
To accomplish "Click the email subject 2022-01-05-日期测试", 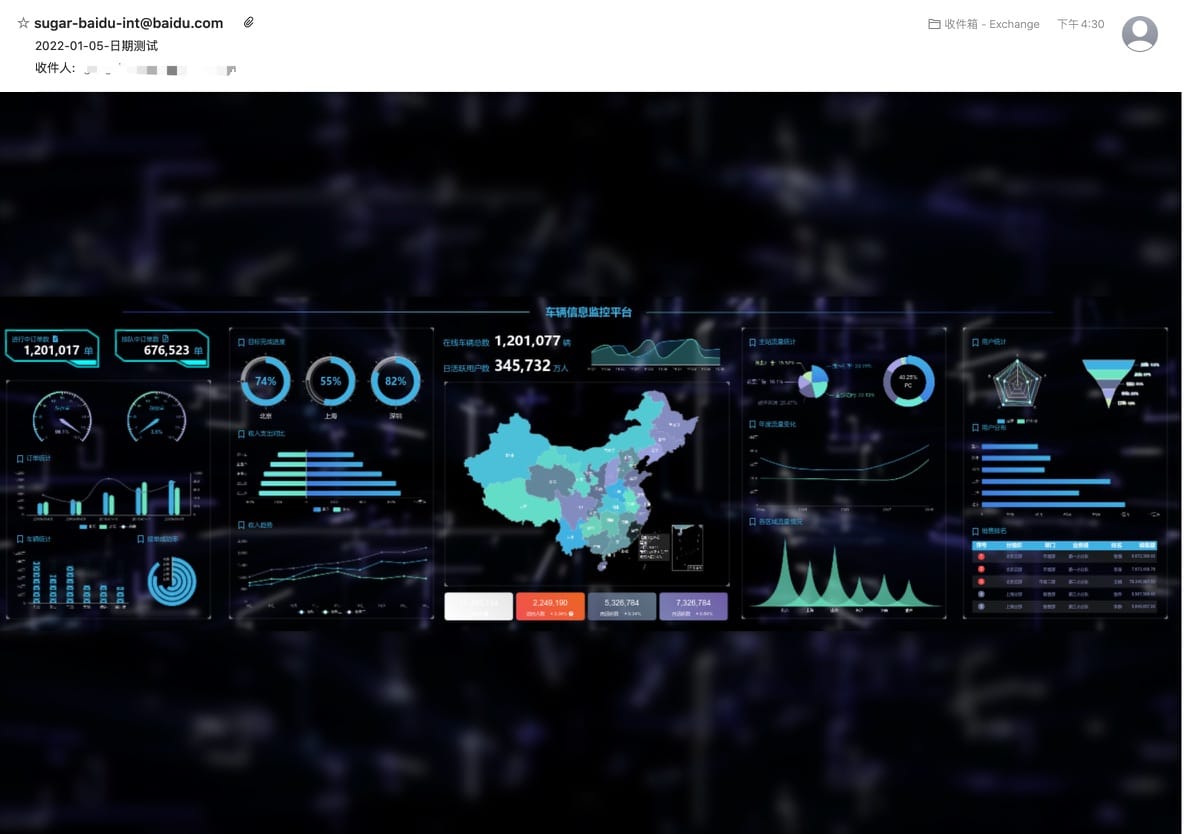I will [96, 46].
